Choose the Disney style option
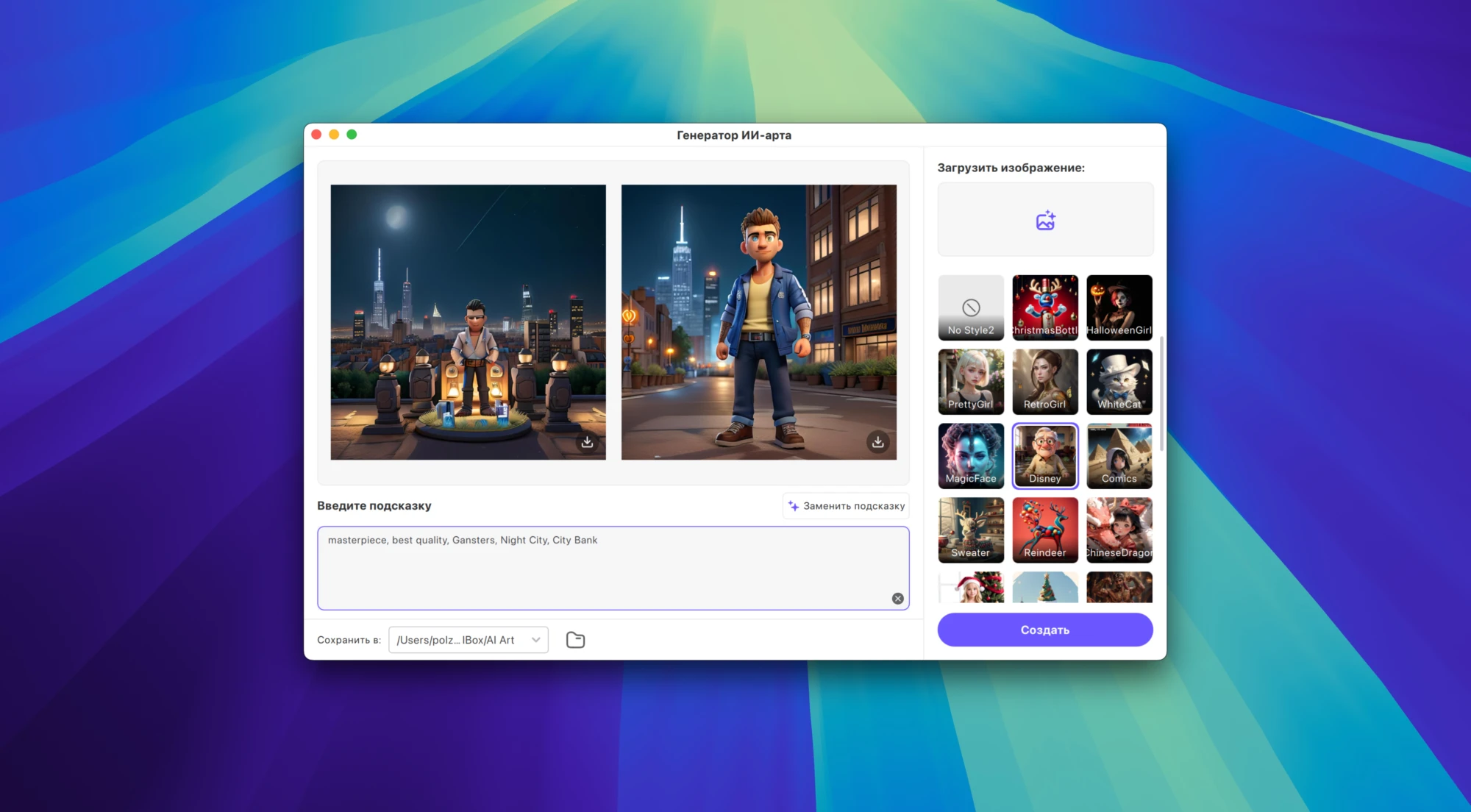The height and width of the screenshot is (812, 1471). click(1045, 455)
